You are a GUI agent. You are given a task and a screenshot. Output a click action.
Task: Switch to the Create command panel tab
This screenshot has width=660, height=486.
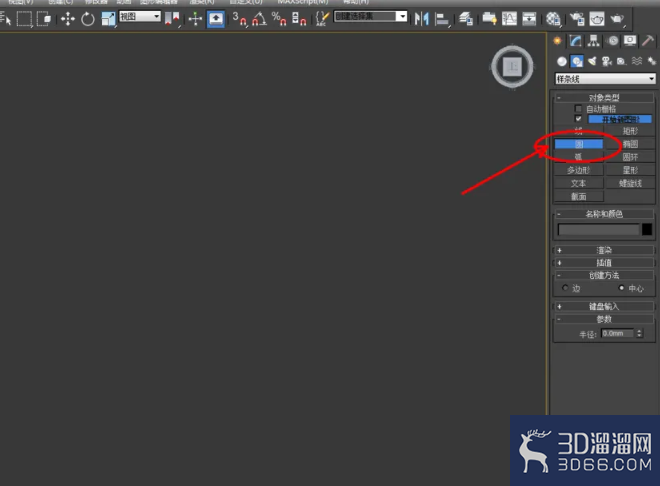557,41
